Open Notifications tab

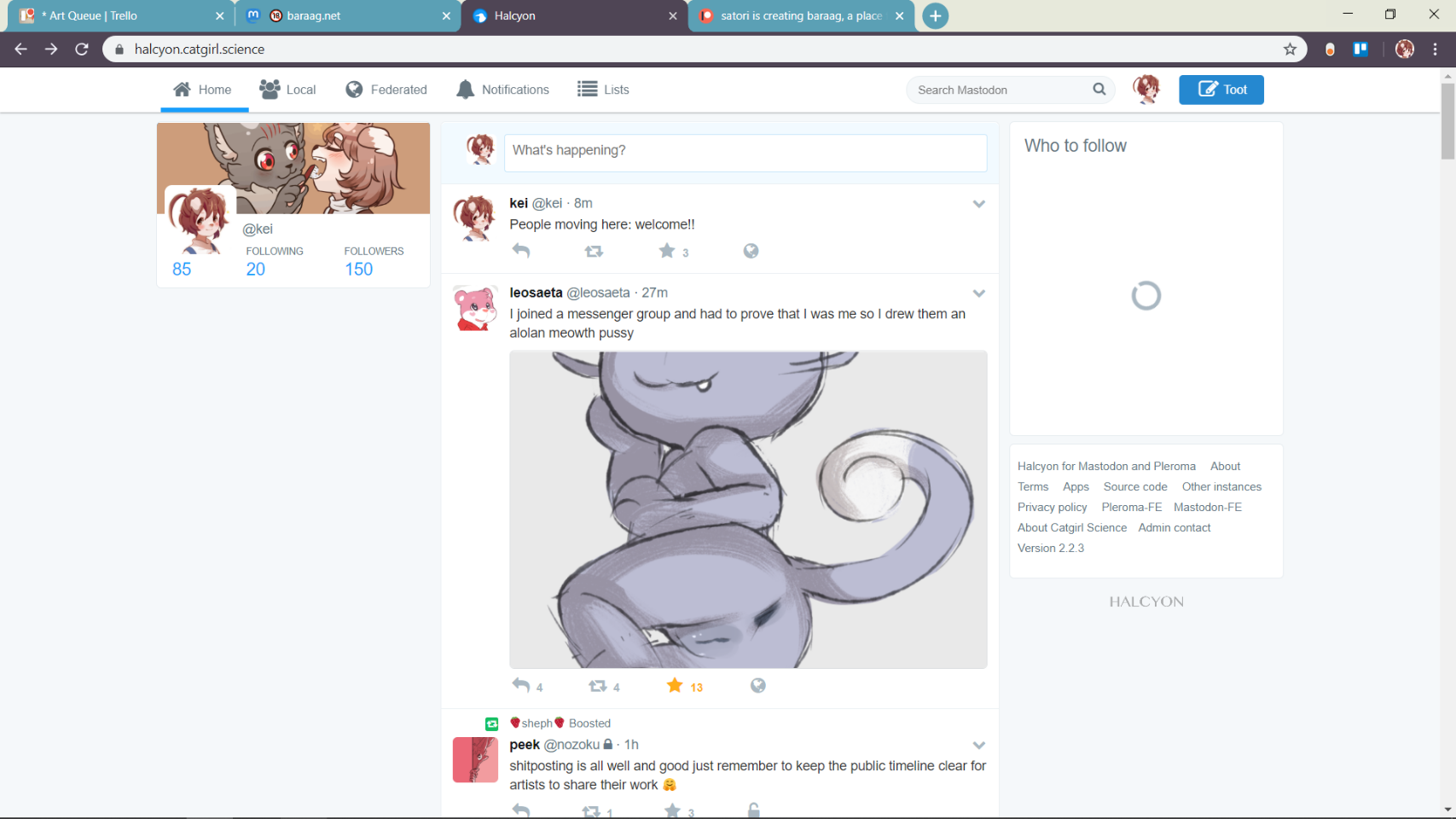503,90
